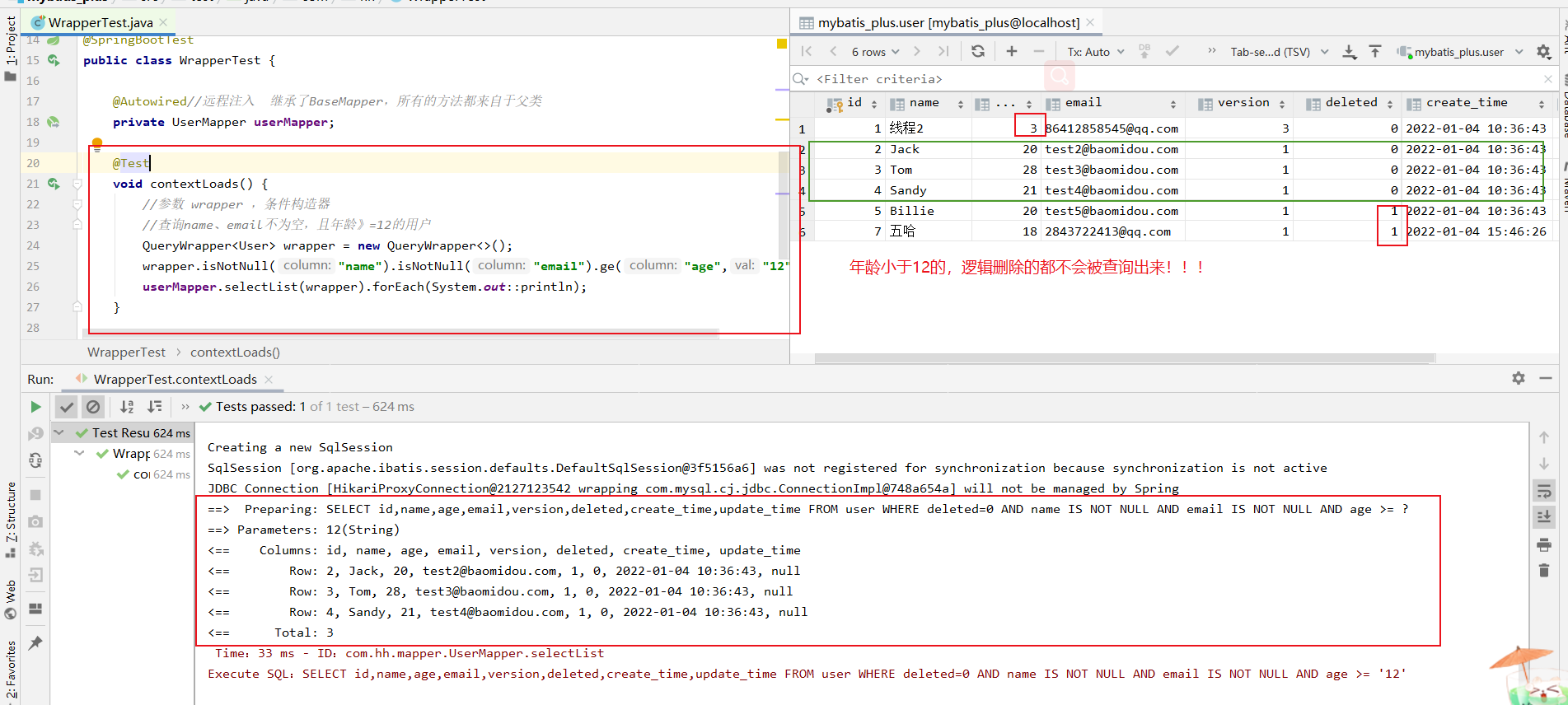
Task: Select the contextLoads test result row
Action: pyautogui.click(x=153, y=474)
